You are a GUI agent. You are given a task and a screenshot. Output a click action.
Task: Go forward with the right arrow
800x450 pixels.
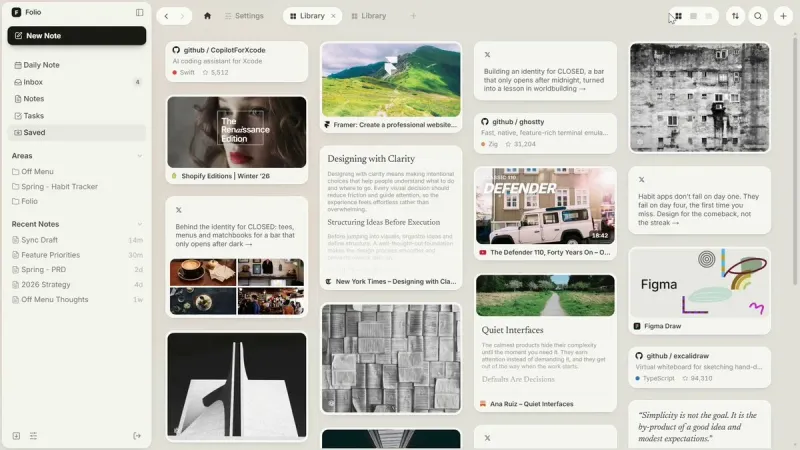pos(182,16)
